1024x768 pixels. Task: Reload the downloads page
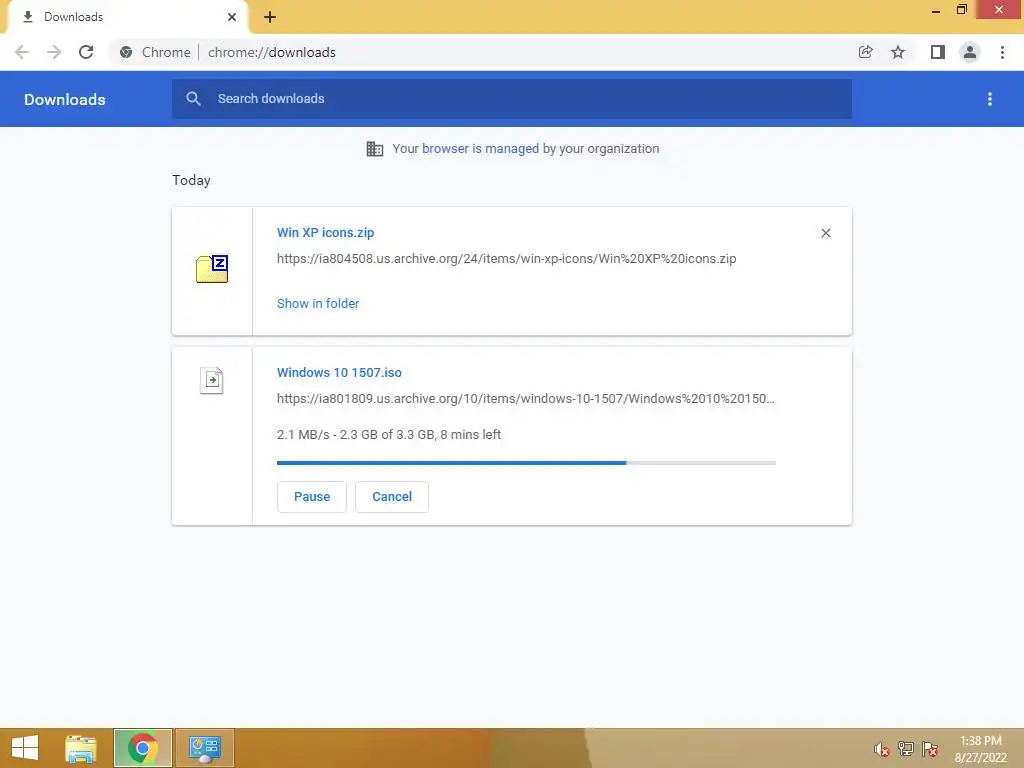pos(86,52)
